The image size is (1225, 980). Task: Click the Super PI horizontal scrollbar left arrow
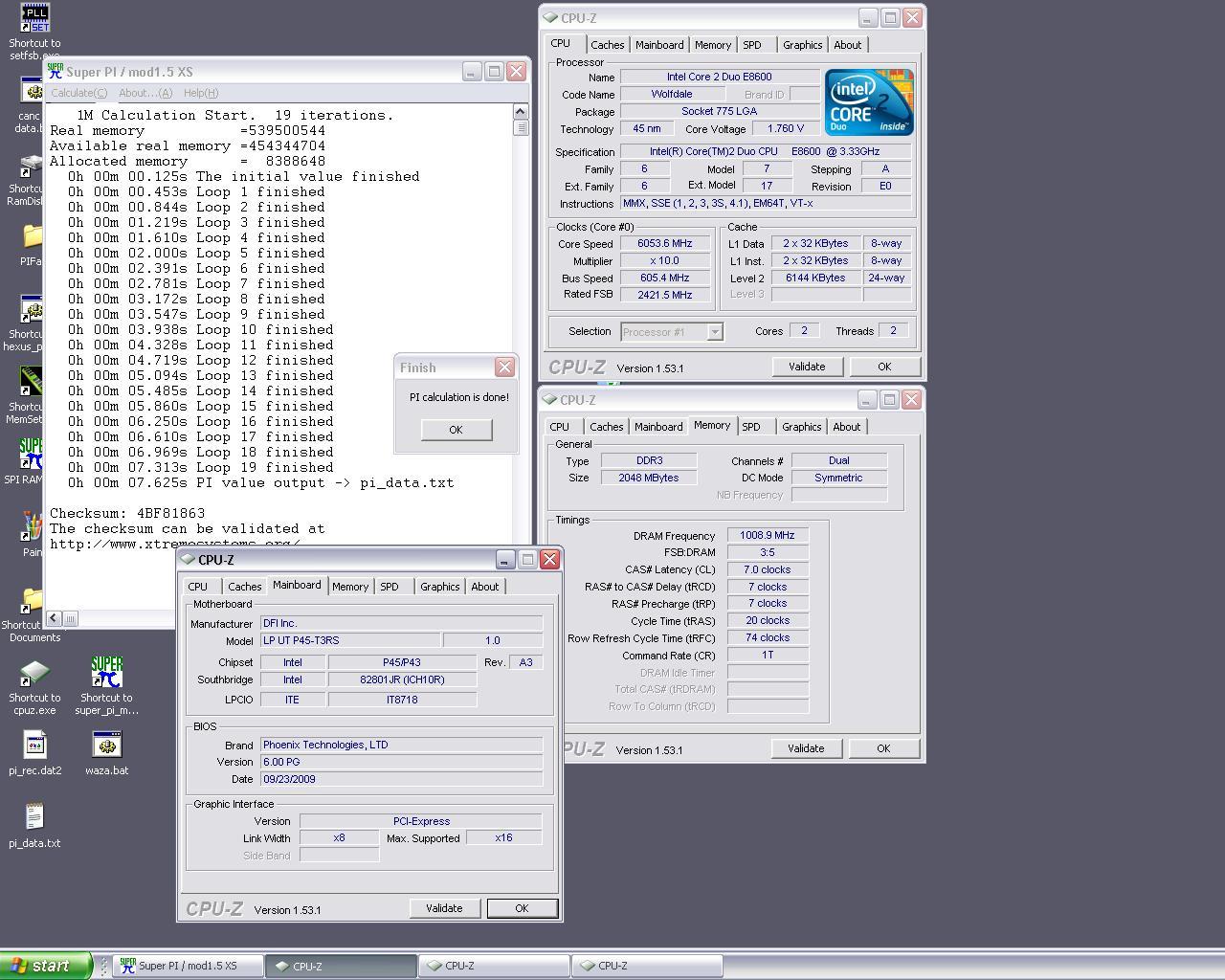pyautogui.click(x=54, y=618)
